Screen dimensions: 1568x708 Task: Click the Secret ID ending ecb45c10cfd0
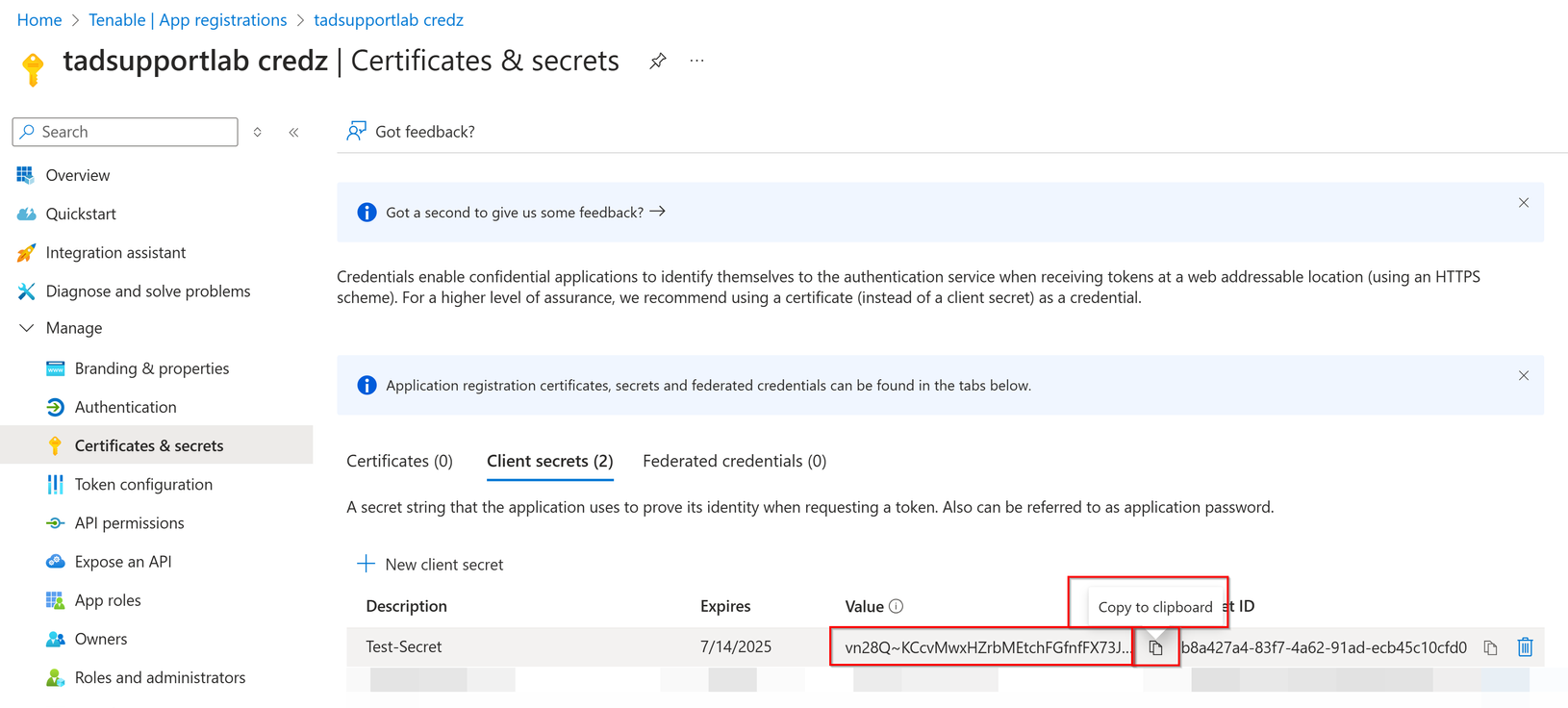[1324, 647]
